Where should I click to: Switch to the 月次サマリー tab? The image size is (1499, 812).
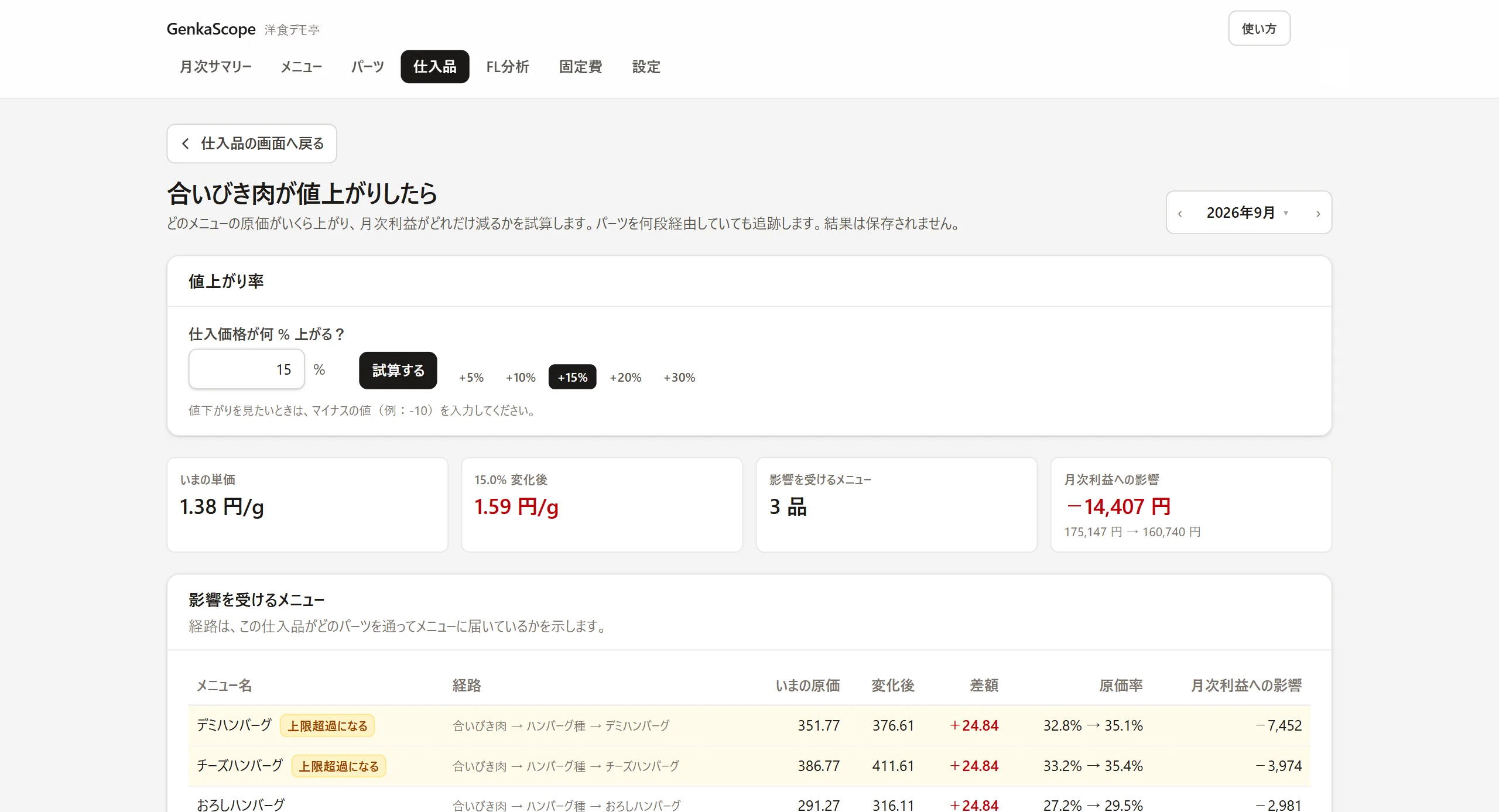(215, 67)
